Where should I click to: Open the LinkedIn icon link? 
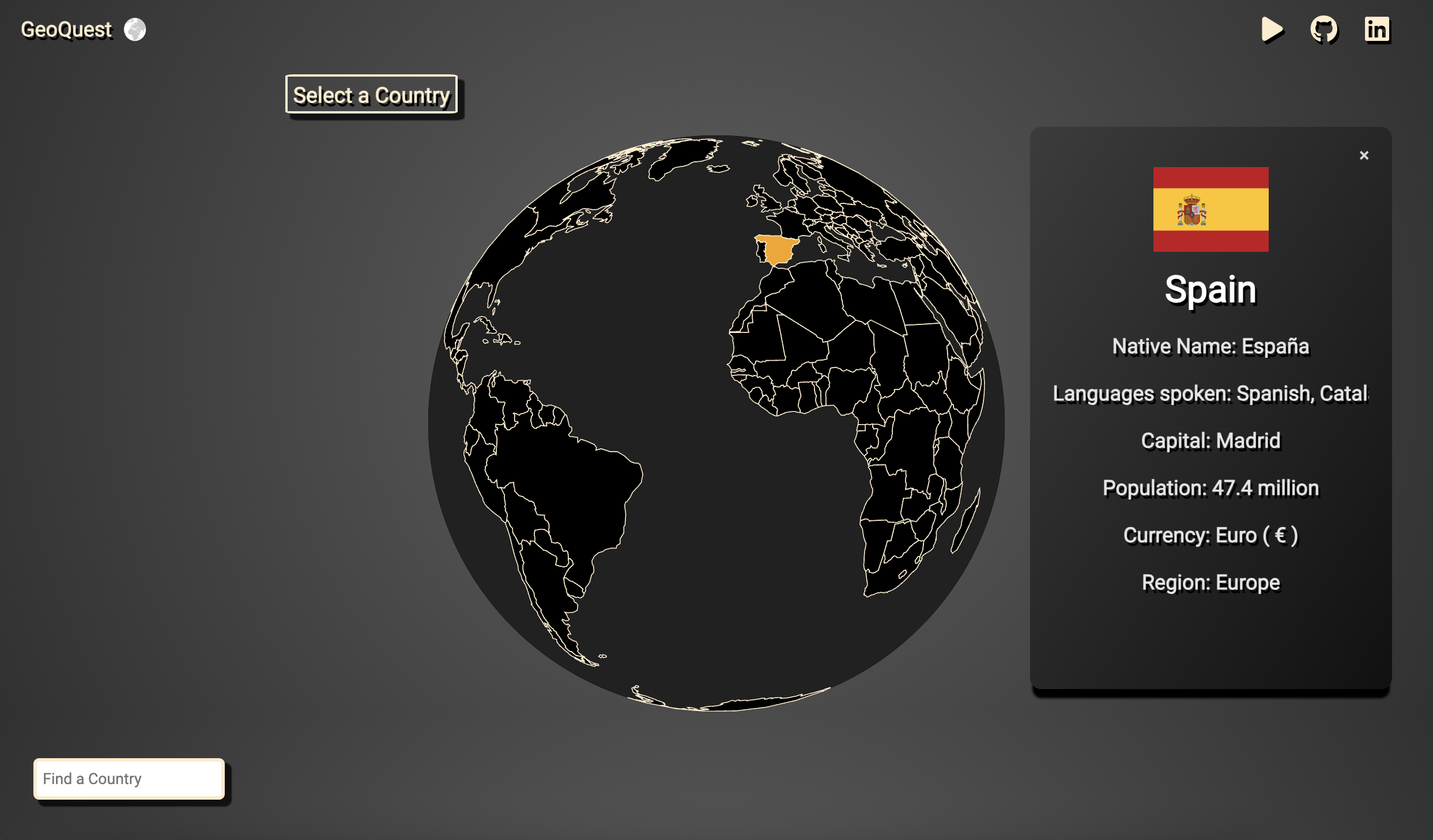1377,29
